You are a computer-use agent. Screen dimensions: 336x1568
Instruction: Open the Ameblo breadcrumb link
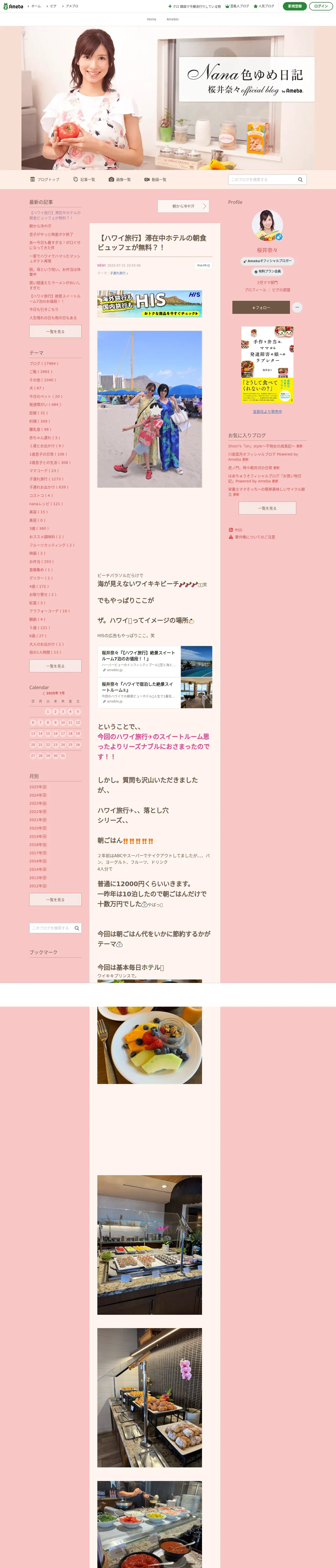[172, 20]
